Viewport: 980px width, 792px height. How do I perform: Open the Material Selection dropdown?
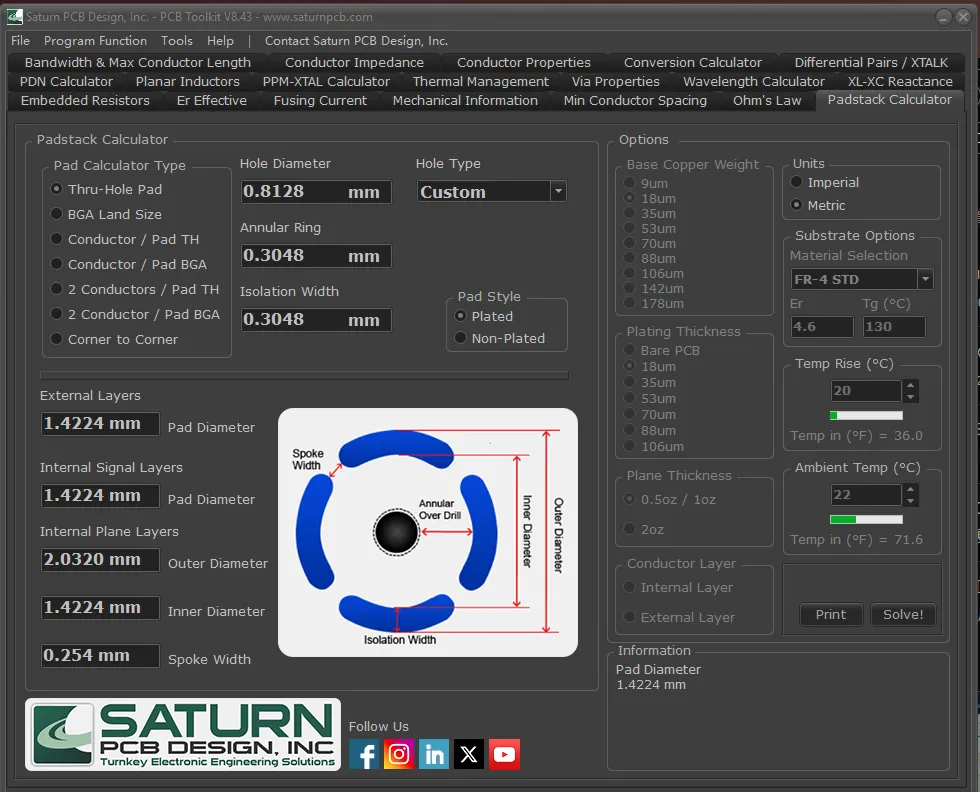click(x=926, y=279)
